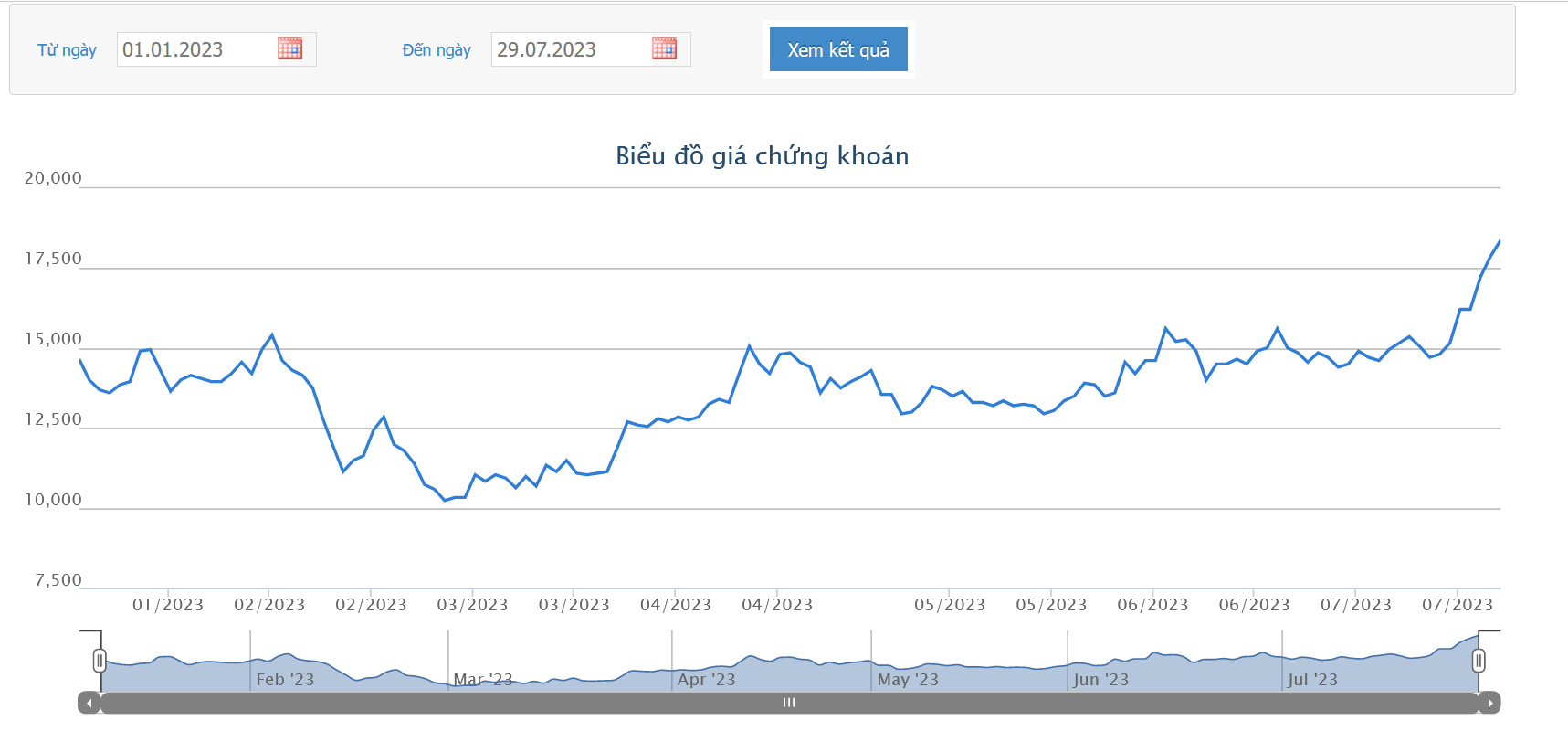Select Mar '23 in the navigator timeline
This screenshot has height=731, width=1568.
(483, 679)
